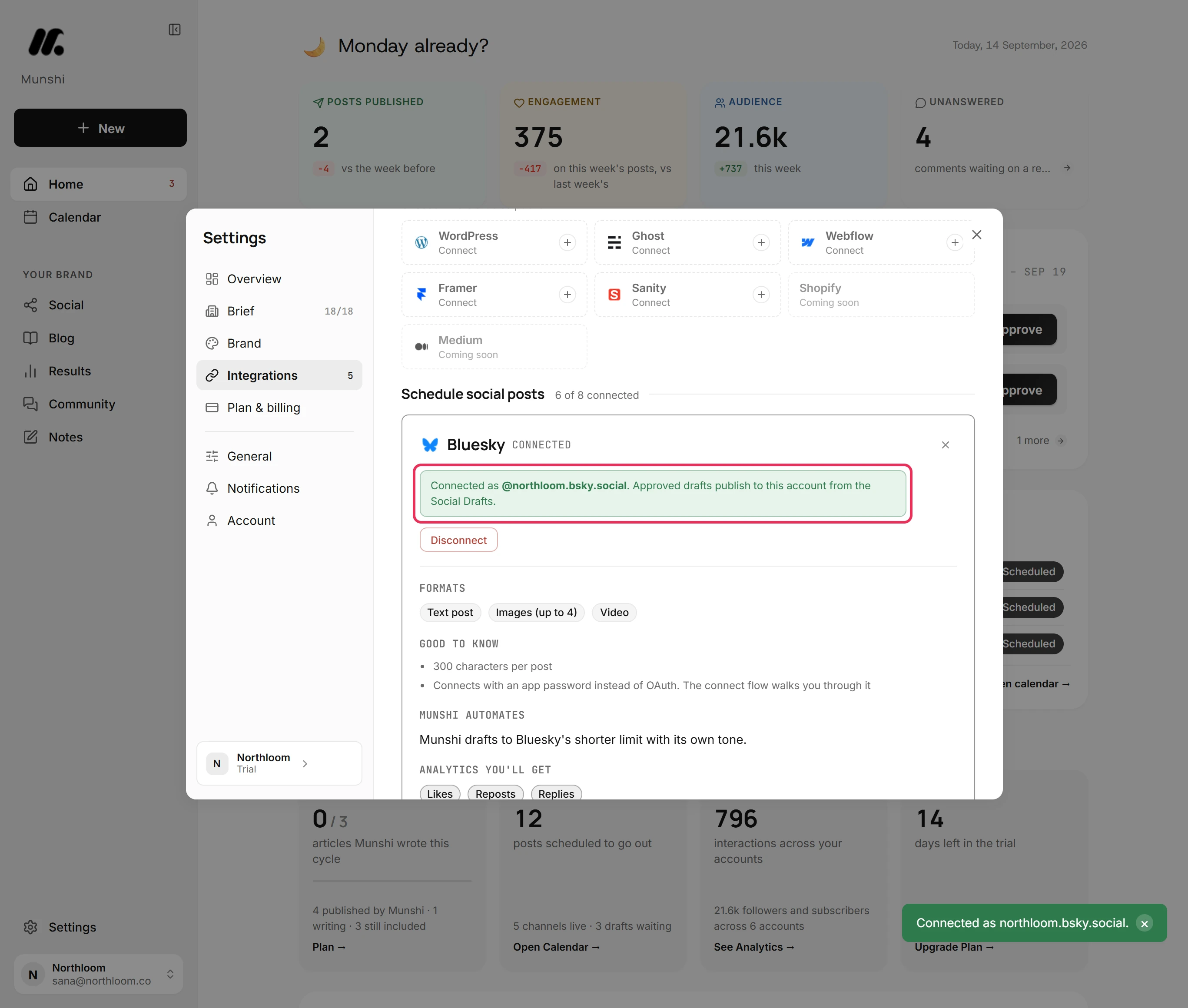Click the See Analytics link

[754, 947]
